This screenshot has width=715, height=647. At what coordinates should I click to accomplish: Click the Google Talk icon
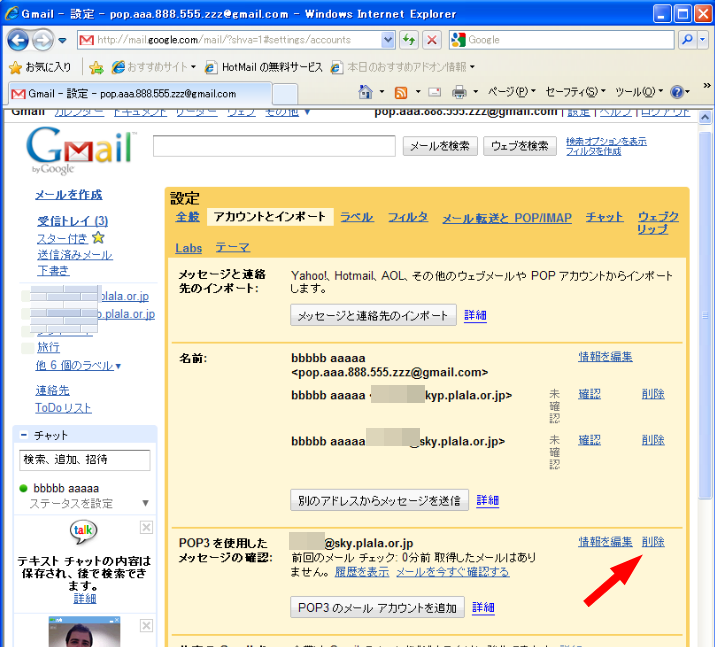84,532
